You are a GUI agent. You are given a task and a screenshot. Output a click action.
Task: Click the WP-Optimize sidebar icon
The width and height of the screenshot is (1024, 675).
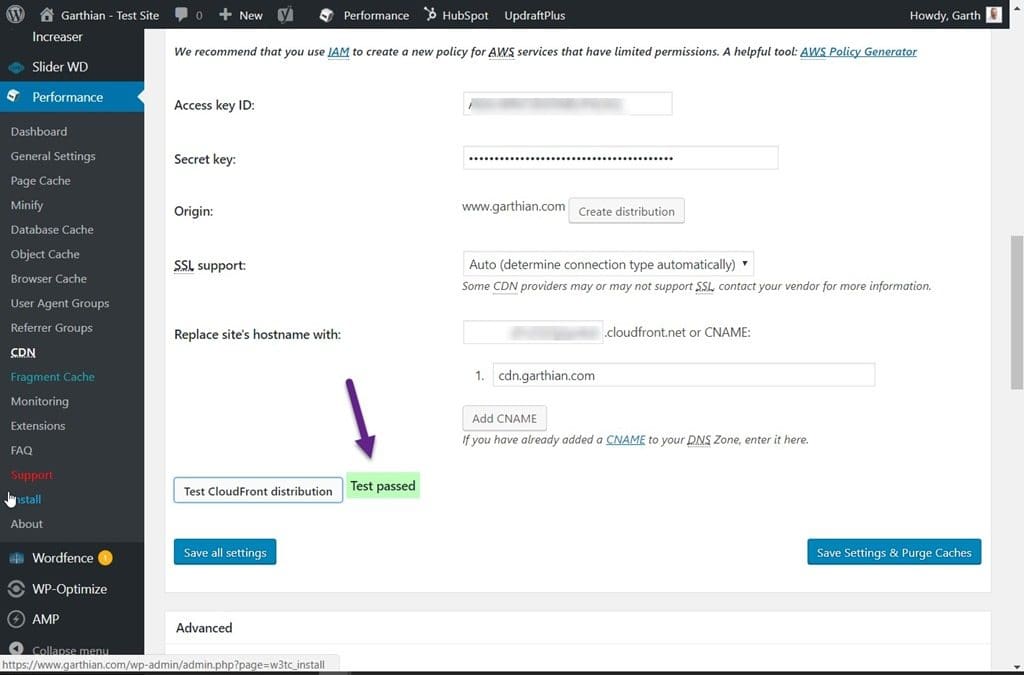16,589
